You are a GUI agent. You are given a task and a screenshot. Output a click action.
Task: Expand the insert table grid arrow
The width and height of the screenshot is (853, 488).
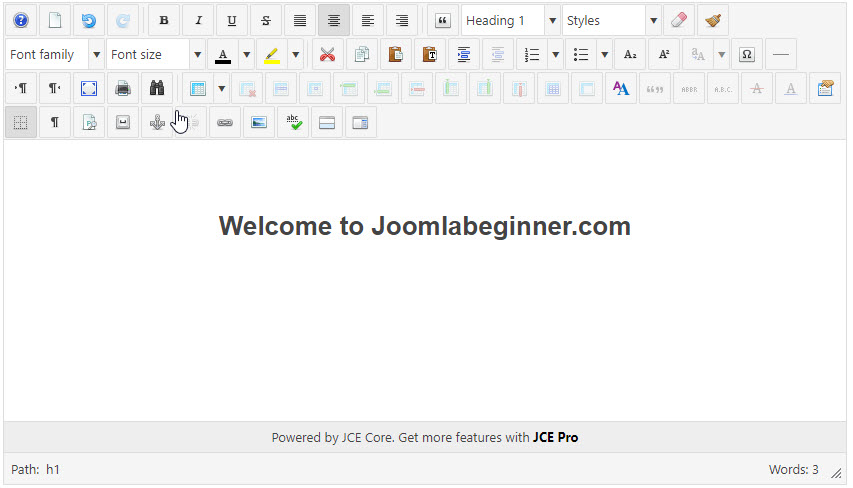click(221, 88)
